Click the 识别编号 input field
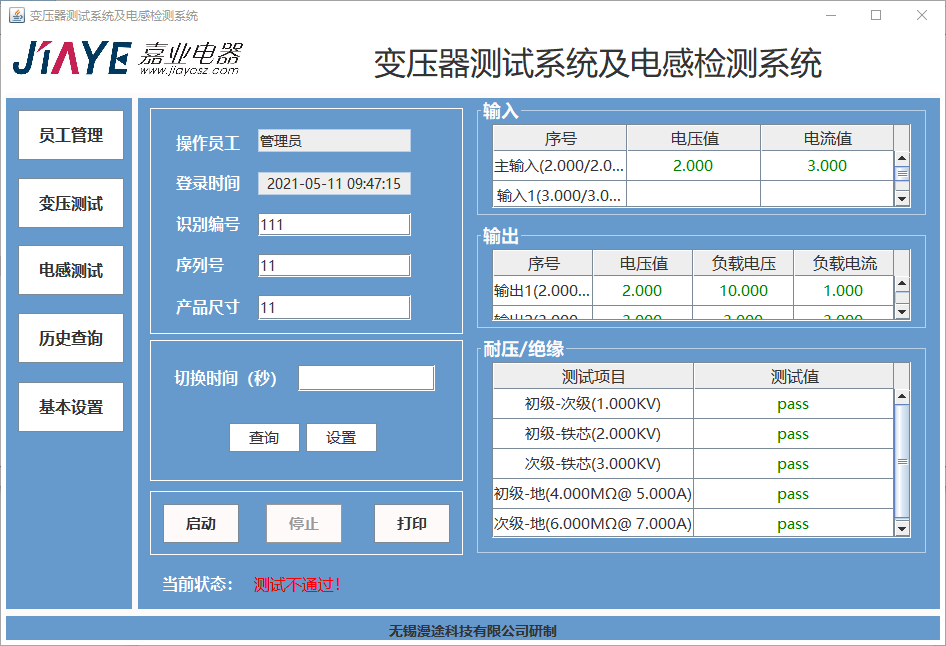The width and height of the screenshot is (946, 646). point(334,225)
